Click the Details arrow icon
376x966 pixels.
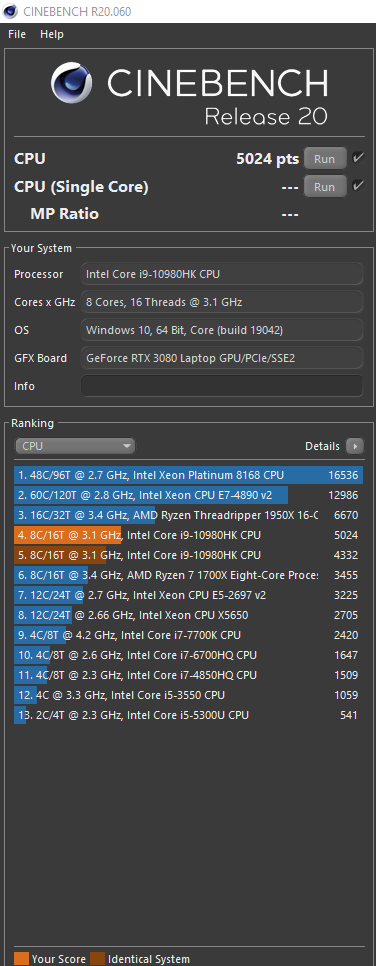pos(355,446)
